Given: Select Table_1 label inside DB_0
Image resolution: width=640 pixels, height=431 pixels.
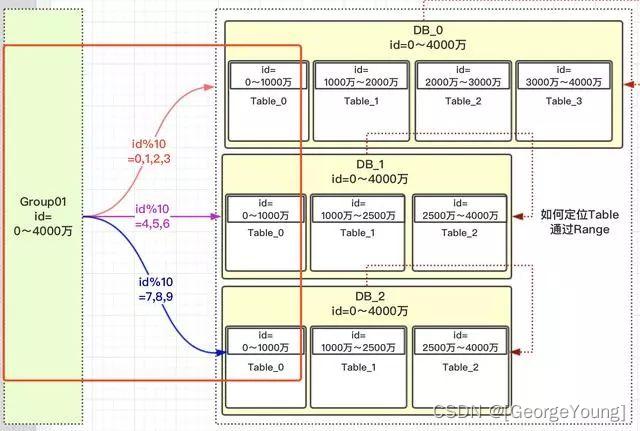Looking at the screenshot, I should click(x=361, y=101).
